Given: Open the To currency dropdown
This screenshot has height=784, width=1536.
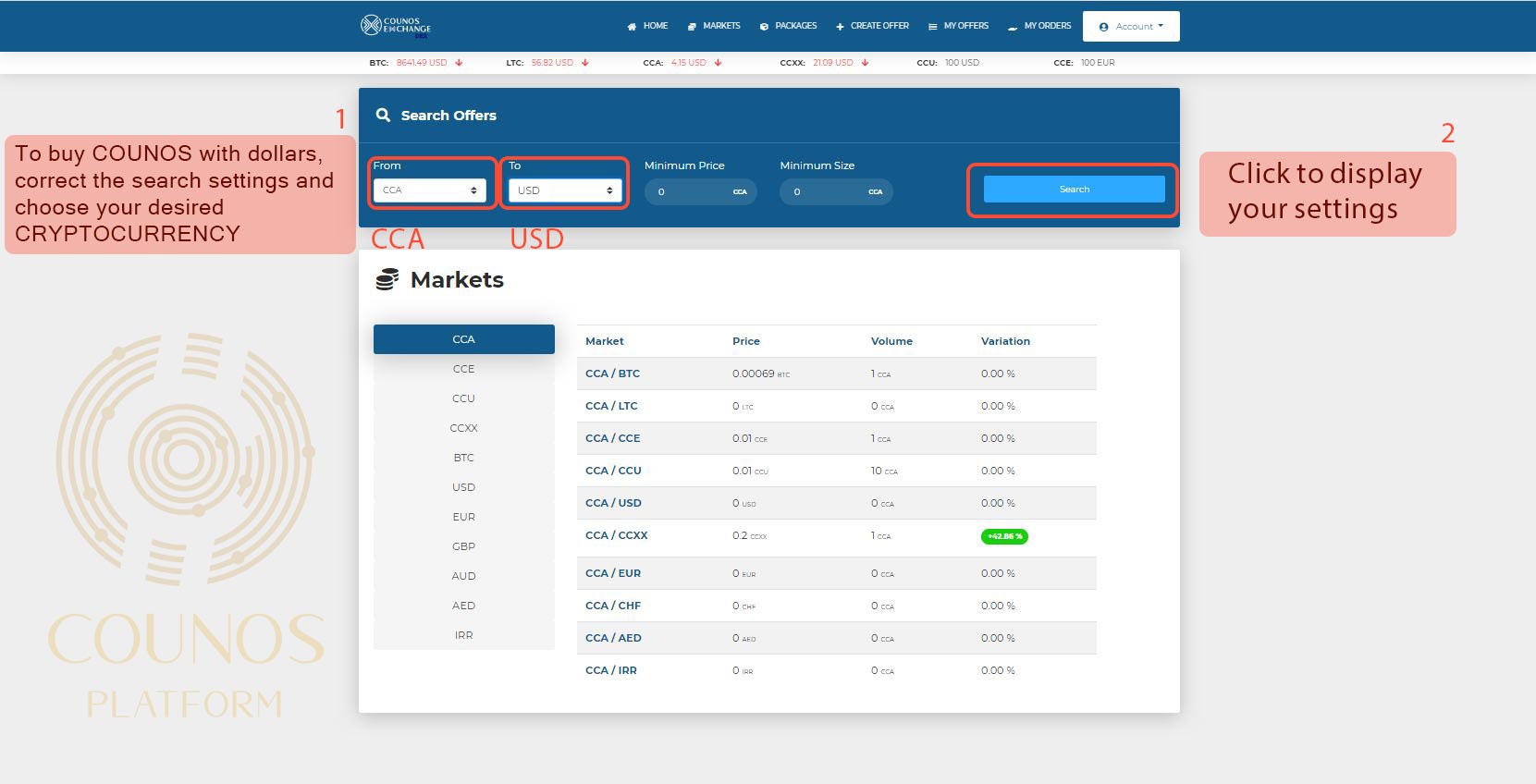Looking at the screenshot, I should tap(565, 190).
